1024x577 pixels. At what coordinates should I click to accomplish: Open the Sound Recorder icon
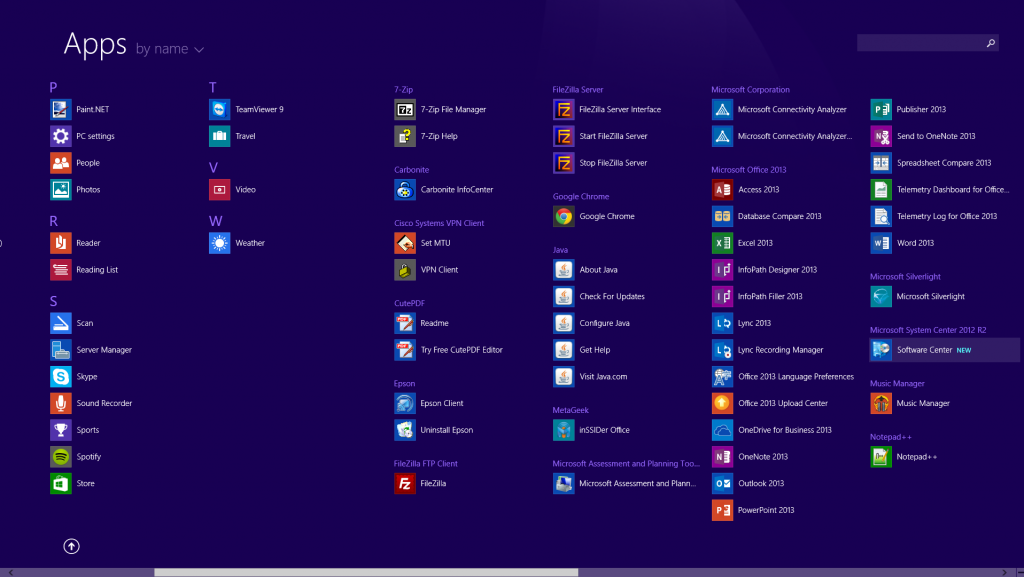pos(61,403)
